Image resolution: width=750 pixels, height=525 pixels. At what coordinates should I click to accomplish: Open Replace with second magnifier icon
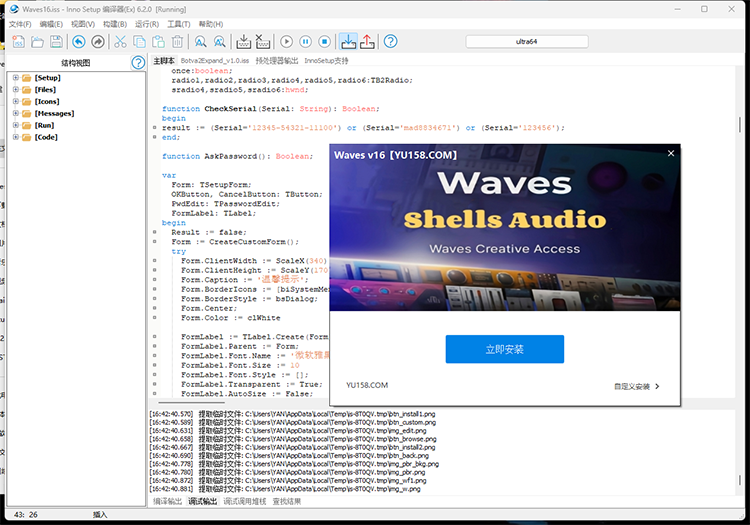coord(220,42)
